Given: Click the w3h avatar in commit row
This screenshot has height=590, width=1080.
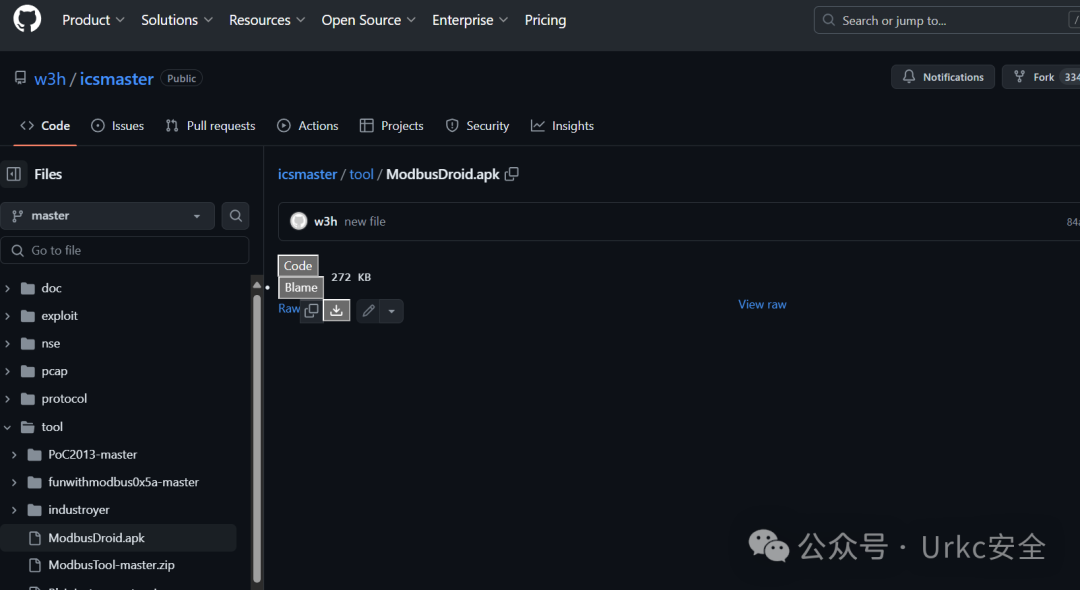Looking at the screenshot, I should tap(298, 221).
